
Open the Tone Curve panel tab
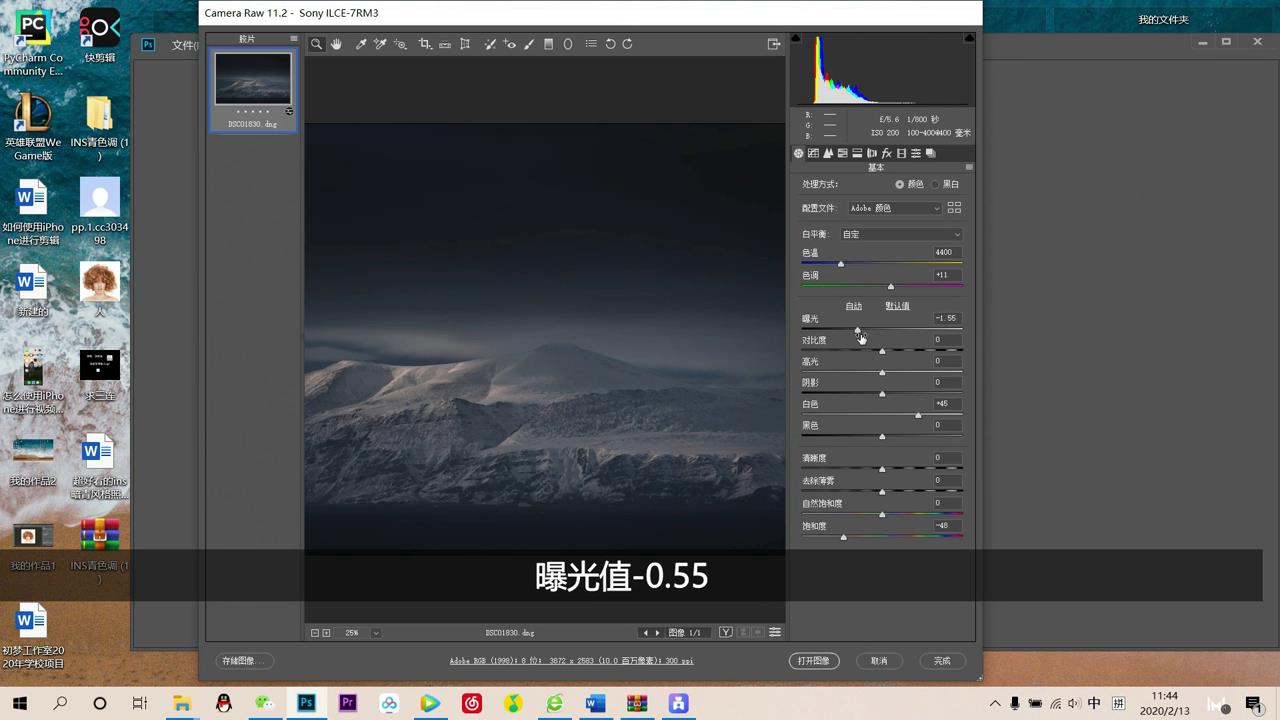(x=813, y=153)
